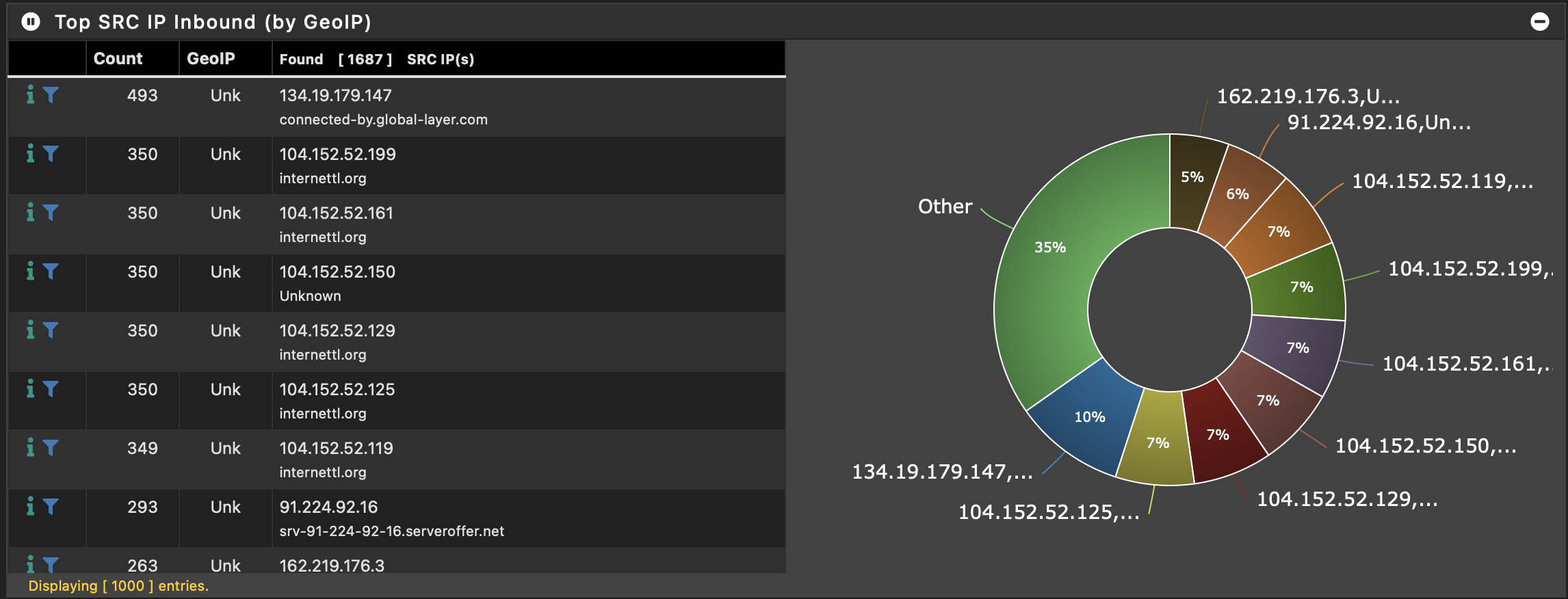The height and width of the screenshot is (599, 1568).
Task: Click count value 293
Action: click(142, 507)
